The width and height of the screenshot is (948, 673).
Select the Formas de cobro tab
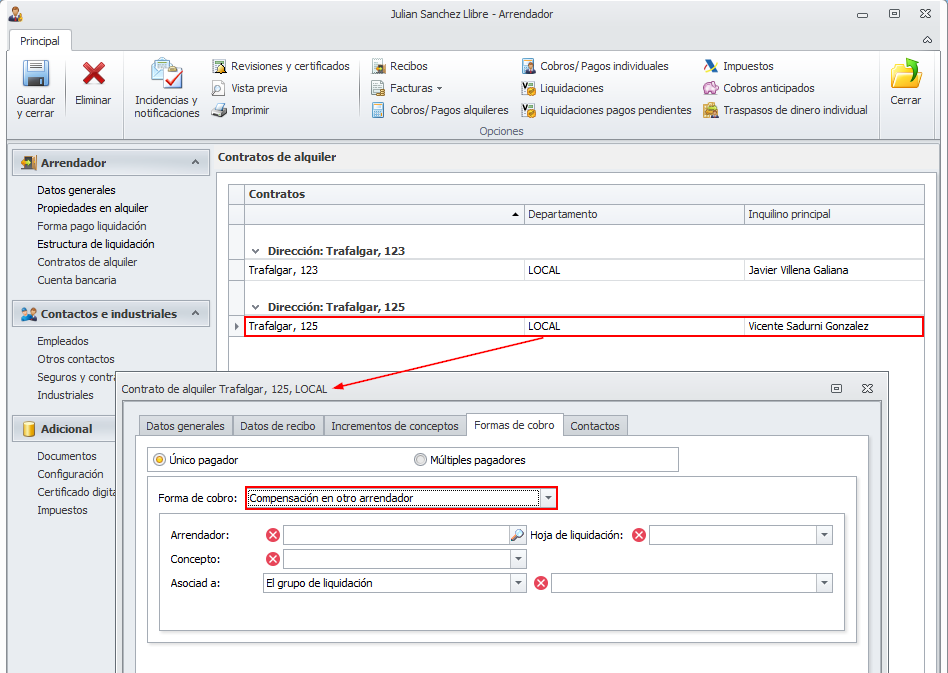pos(515,425)
